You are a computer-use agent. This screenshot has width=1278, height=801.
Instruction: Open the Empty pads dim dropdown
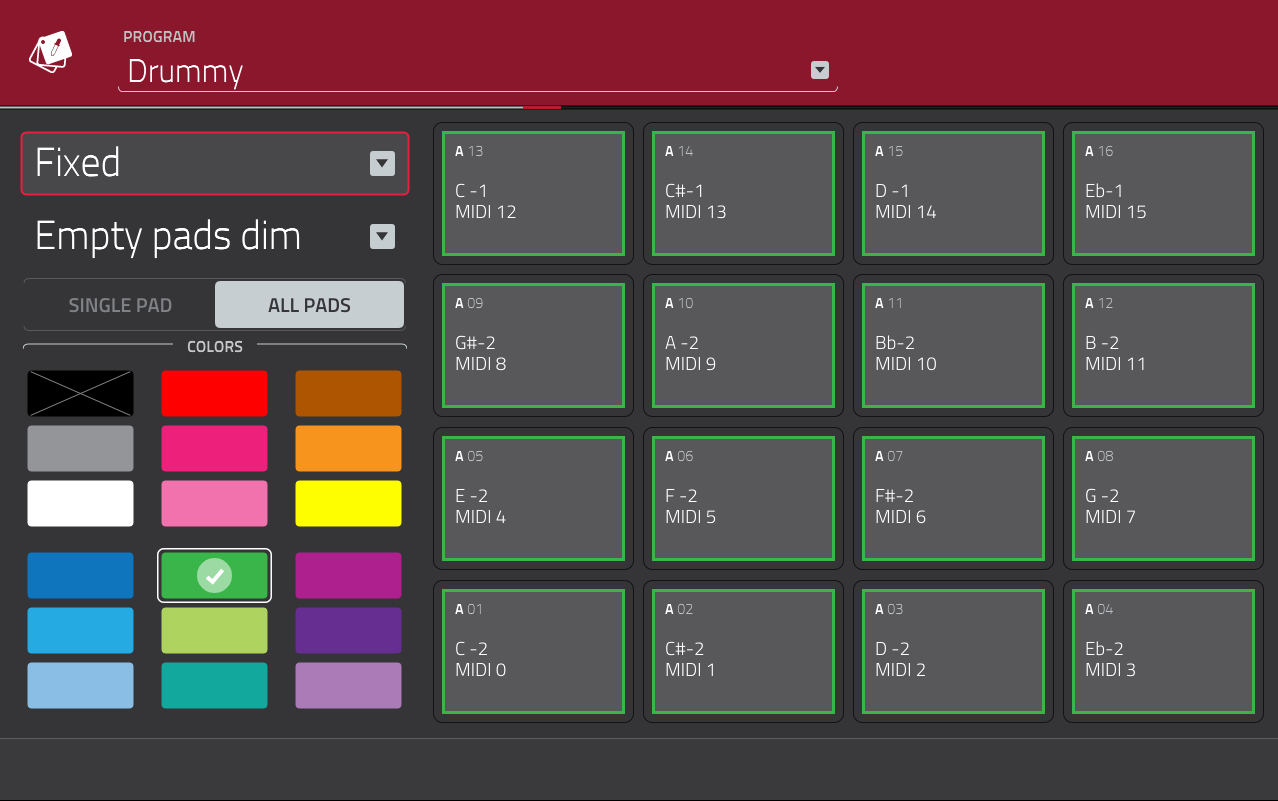[381, 236]
